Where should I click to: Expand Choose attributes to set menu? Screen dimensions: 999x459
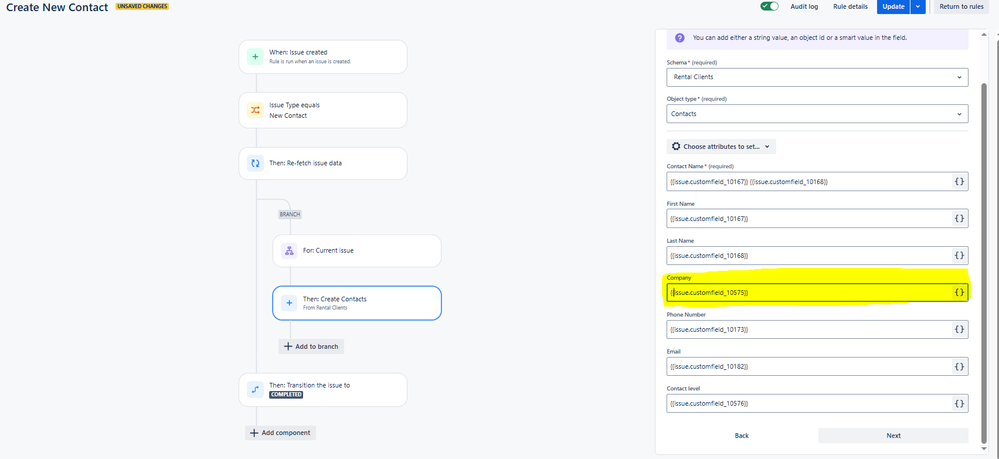point(721,147)
